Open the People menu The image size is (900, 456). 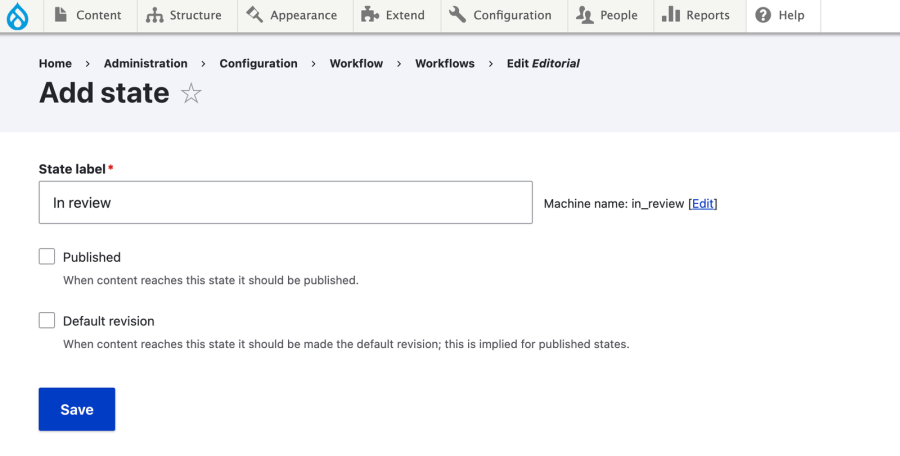(611, 16)
